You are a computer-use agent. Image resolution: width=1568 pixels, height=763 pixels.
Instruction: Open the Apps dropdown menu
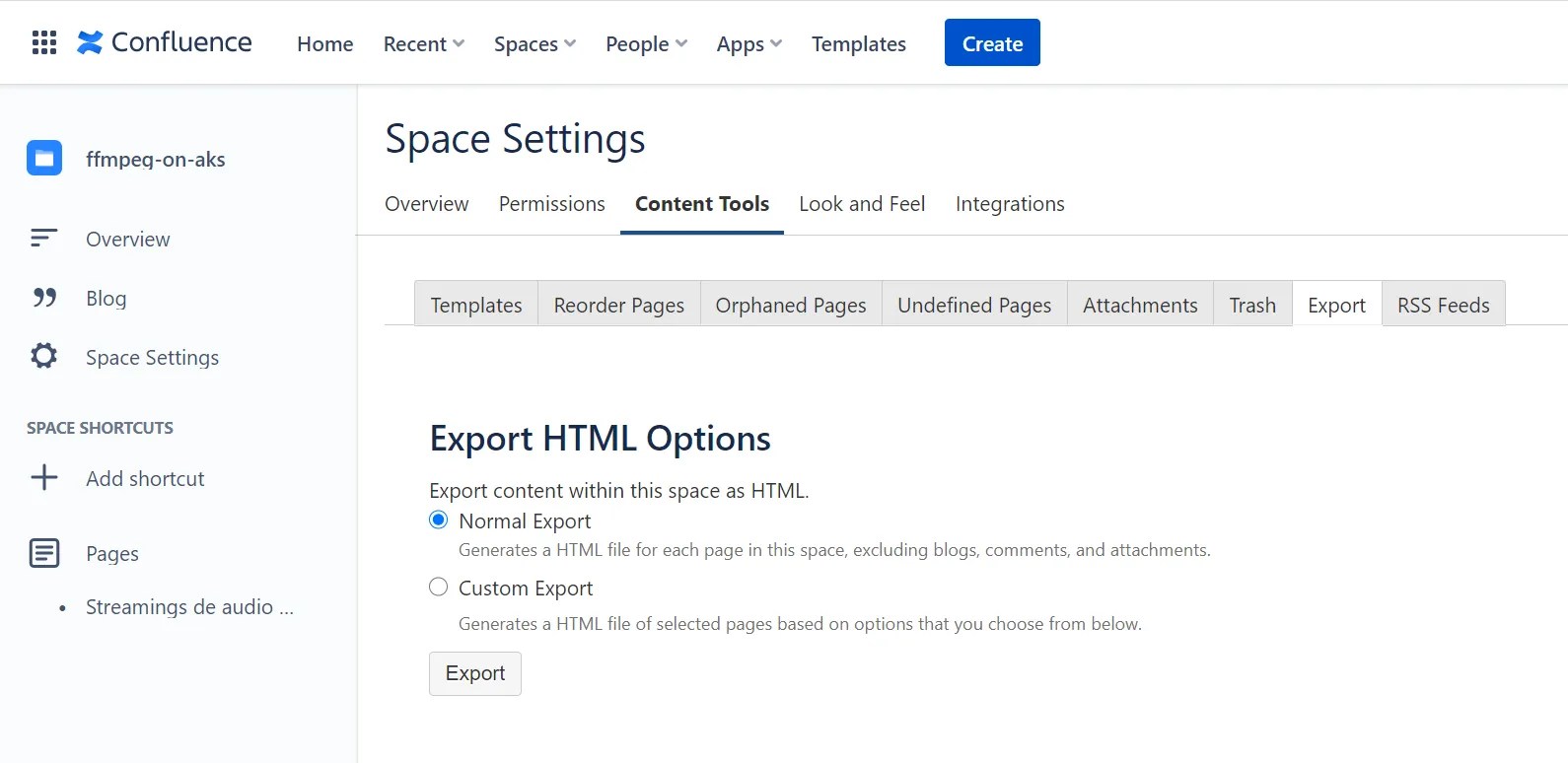(x=749, y=43)
